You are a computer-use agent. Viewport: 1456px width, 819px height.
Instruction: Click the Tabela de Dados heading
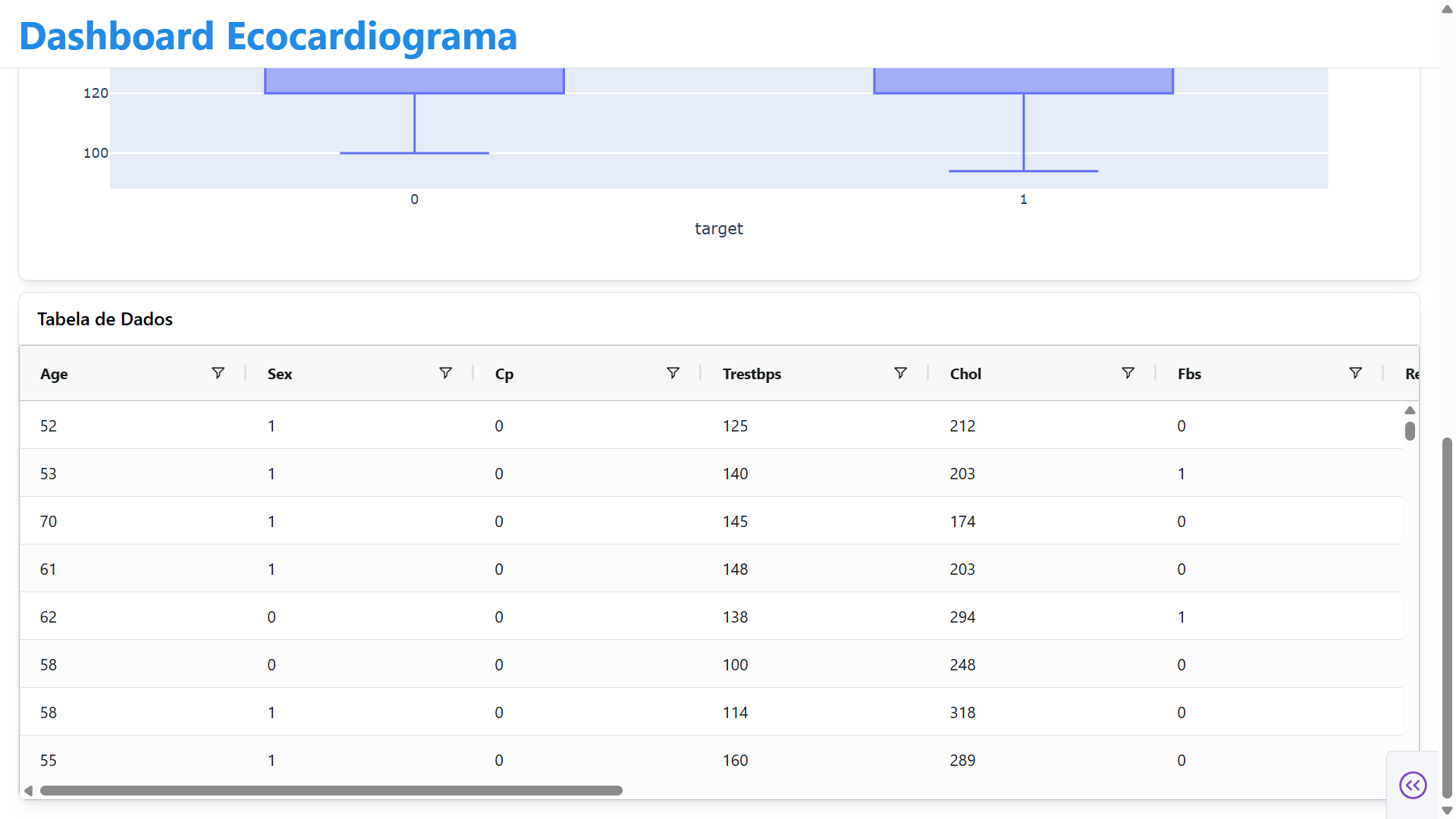tap(105, 319)
